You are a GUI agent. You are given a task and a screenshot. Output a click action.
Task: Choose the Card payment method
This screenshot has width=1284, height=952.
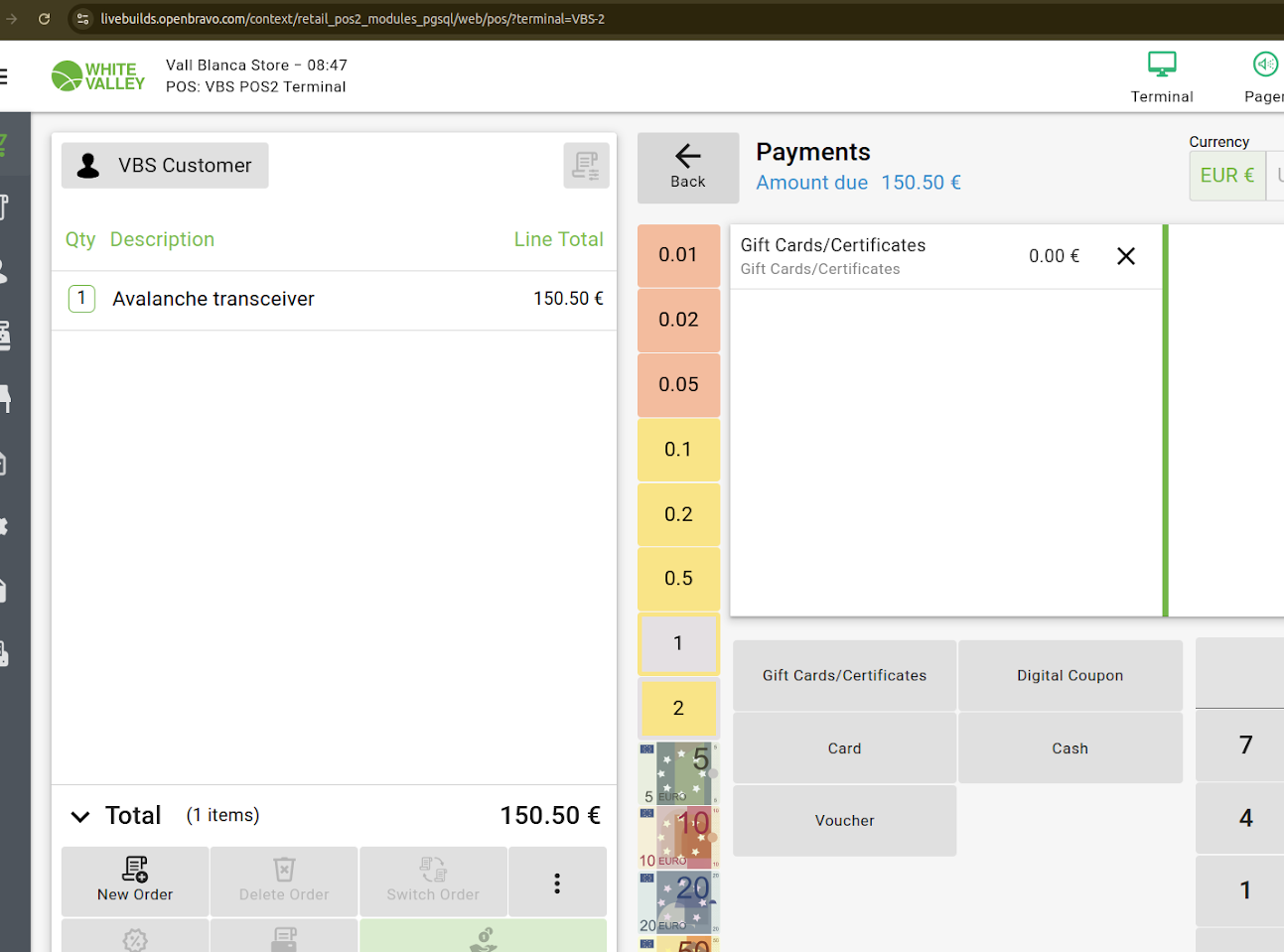844,748
